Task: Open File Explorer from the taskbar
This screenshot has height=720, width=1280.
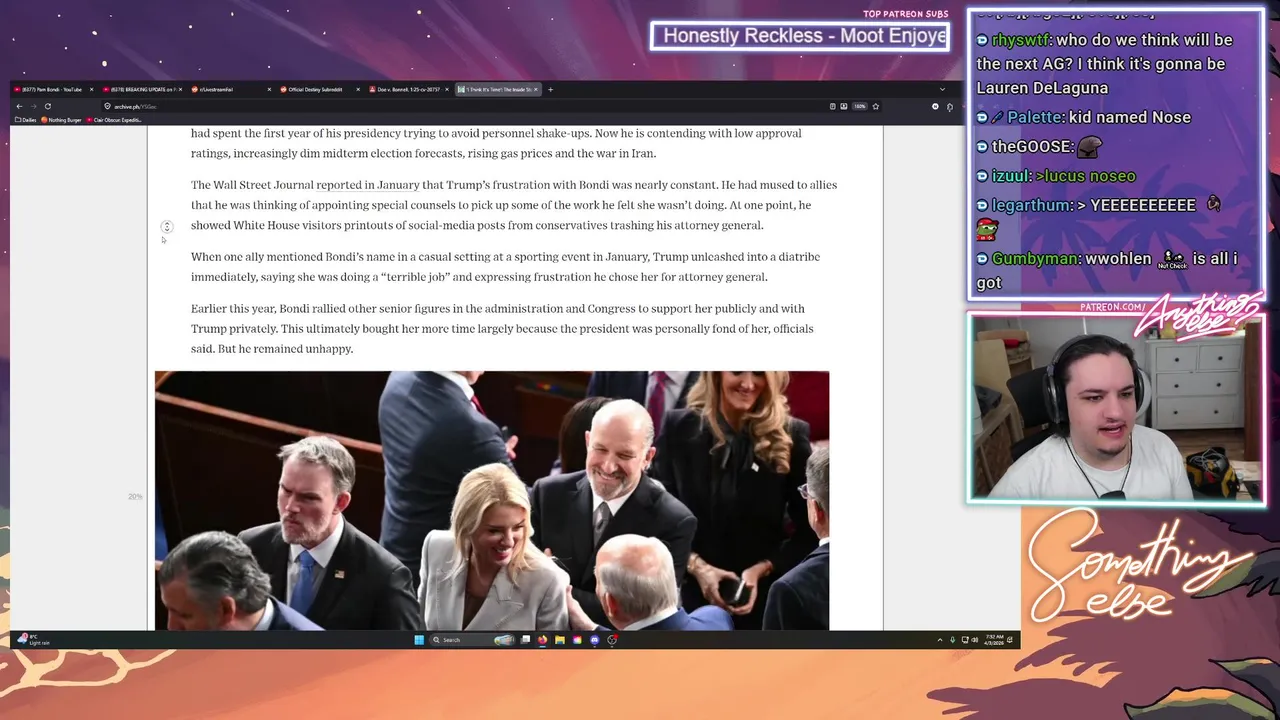Action: (559, 640)
